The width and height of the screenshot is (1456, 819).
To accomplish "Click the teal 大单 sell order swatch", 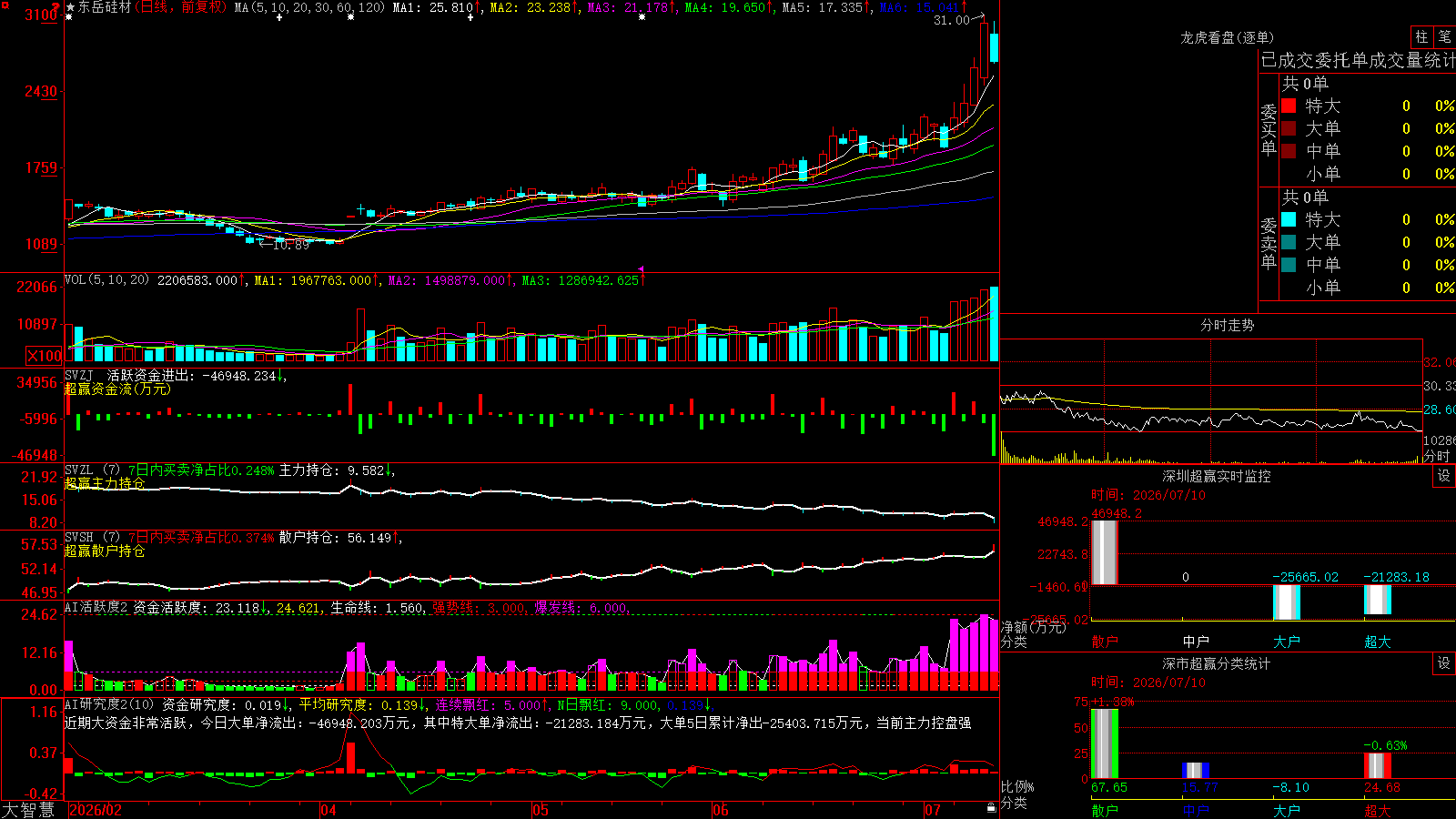I will [x=1289, y=242].
